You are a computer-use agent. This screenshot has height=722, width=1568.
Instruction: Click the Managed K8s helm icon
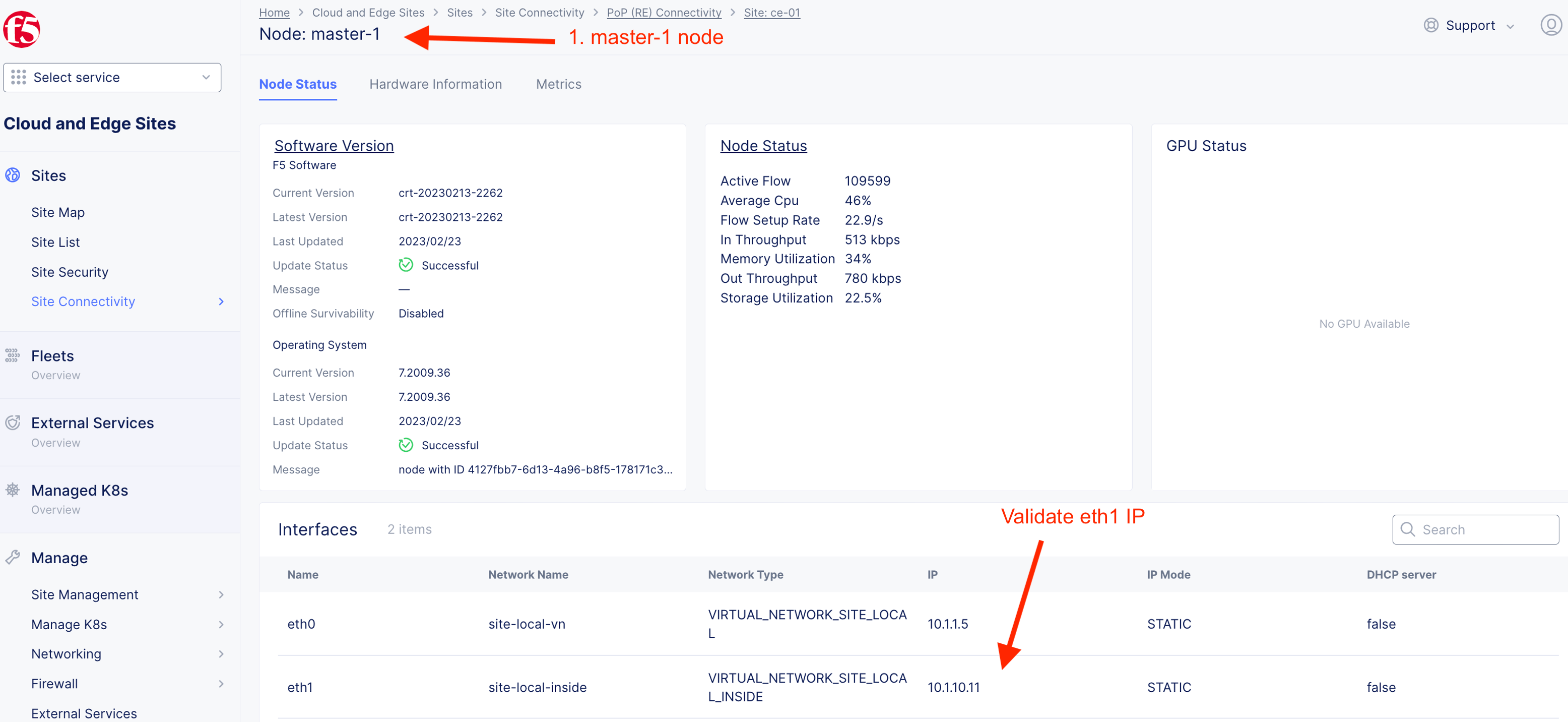tap(13, 490)
